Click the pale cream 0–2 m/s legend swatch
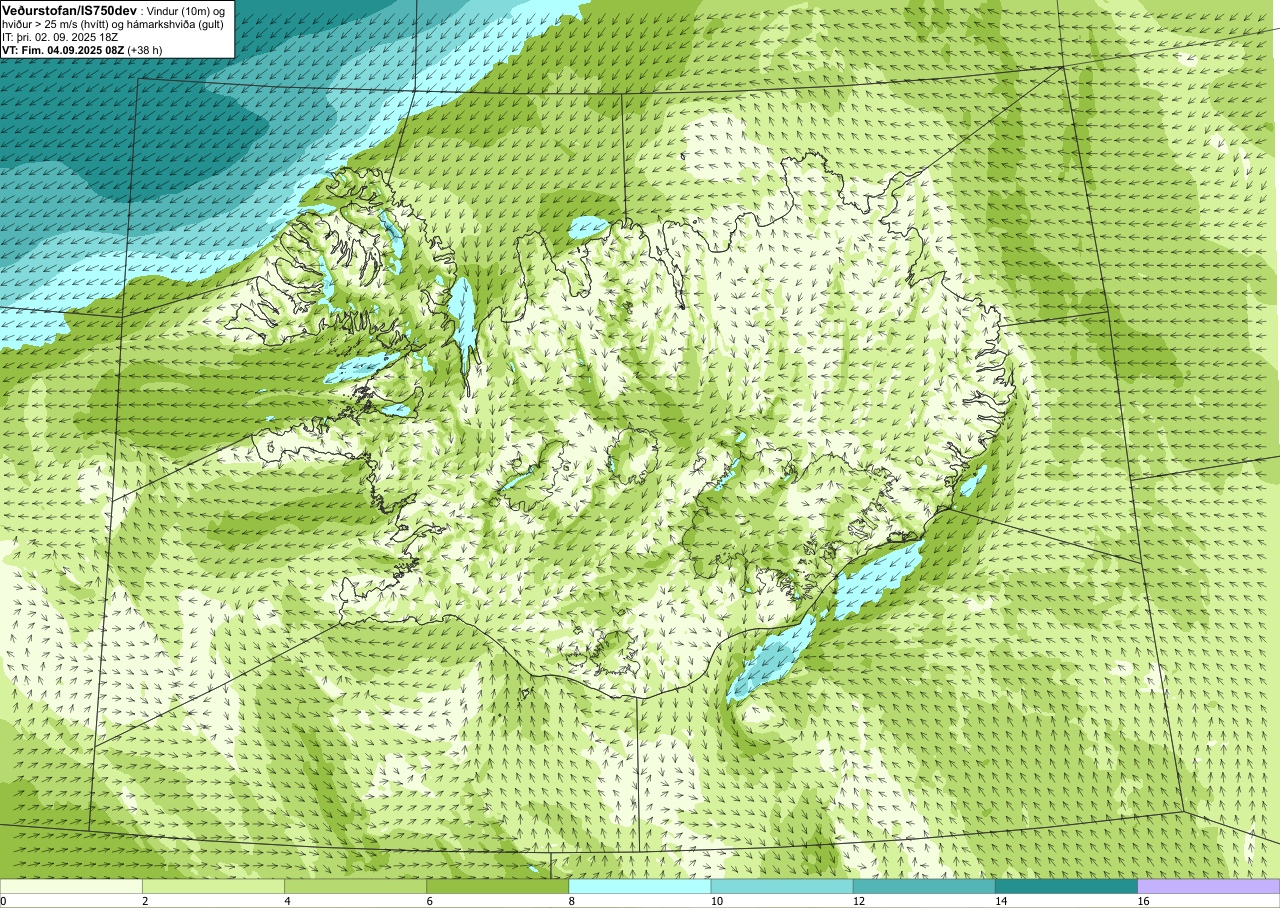Screen dimensions: 1280x908 coord(71,886)
